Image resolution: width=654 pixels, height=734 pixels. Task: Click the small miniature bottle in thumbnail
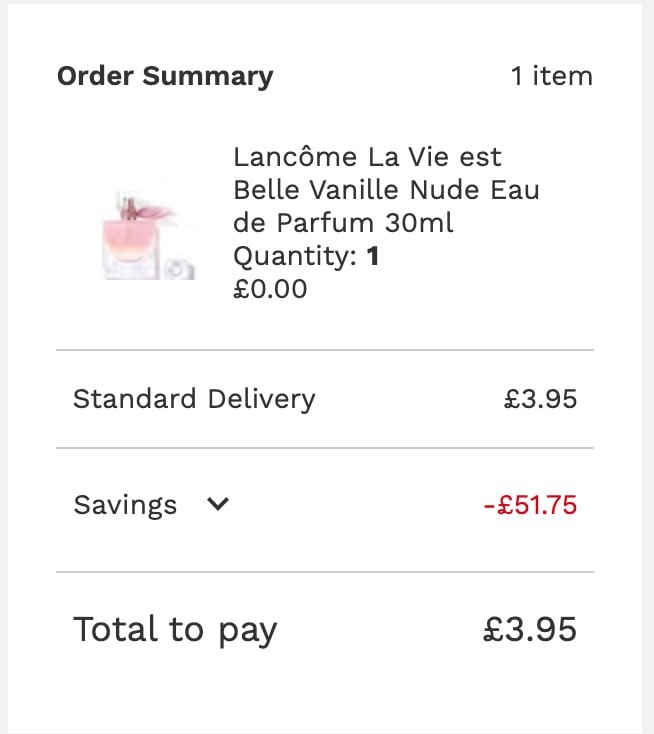pos(180,270)
